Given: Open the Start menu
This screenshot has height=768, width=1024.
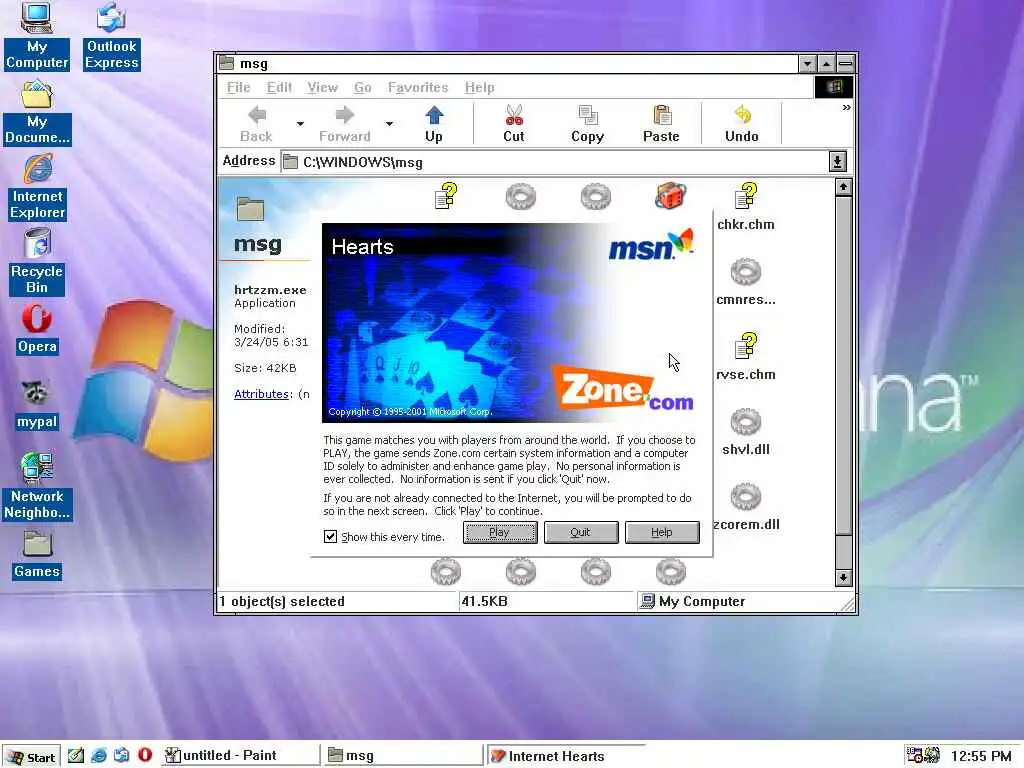Looking at the screenshot, I should (x=31, y=756).
